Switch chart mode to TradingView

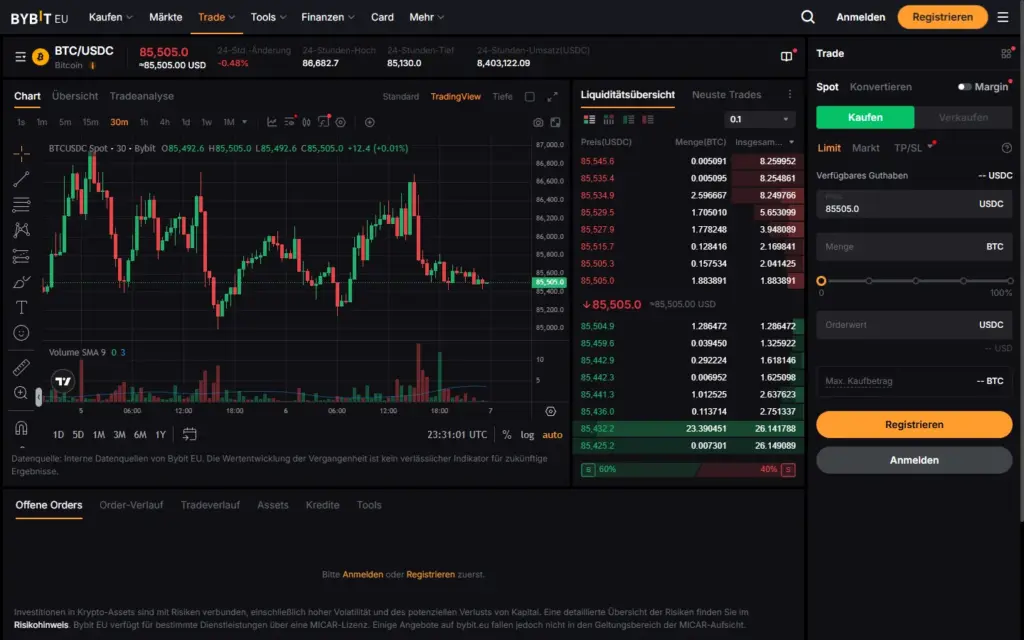tap(456, 97)
